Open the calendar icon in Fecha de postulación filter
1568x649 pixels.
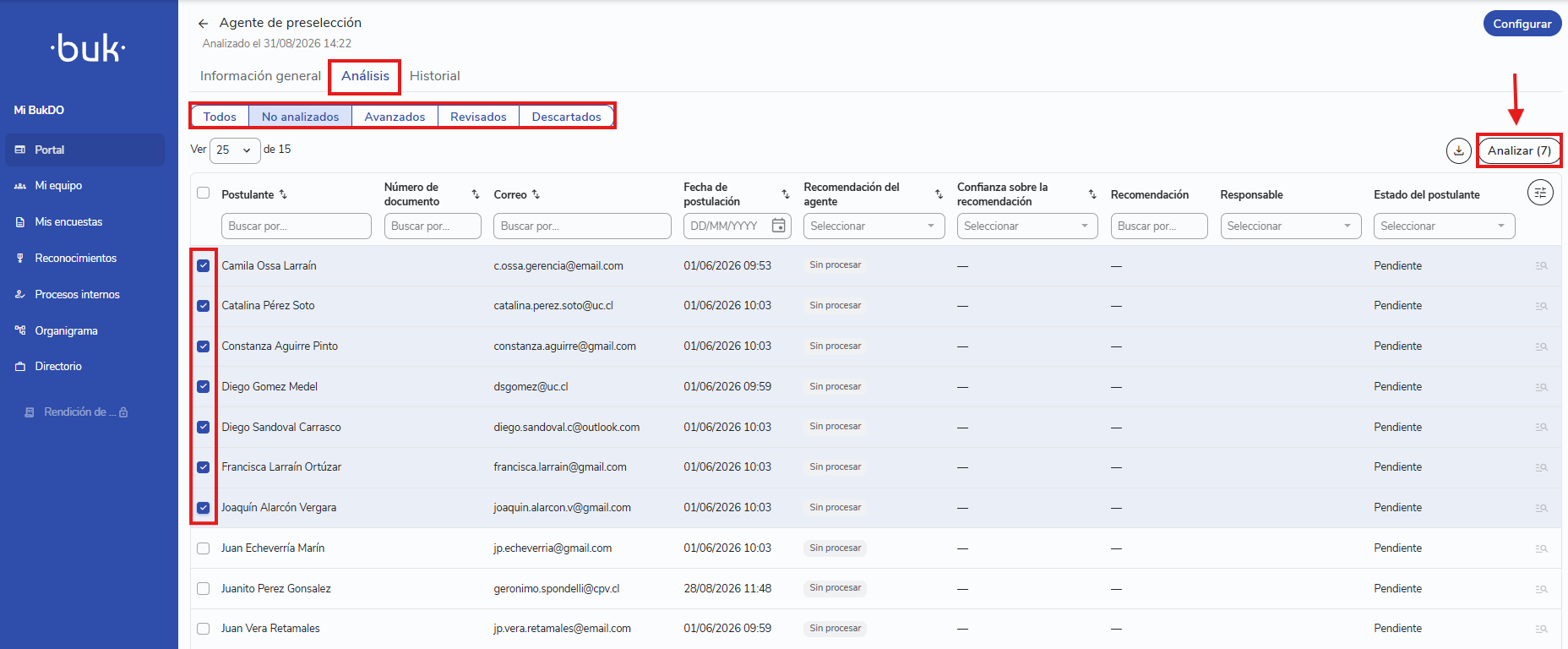[778, 226]
